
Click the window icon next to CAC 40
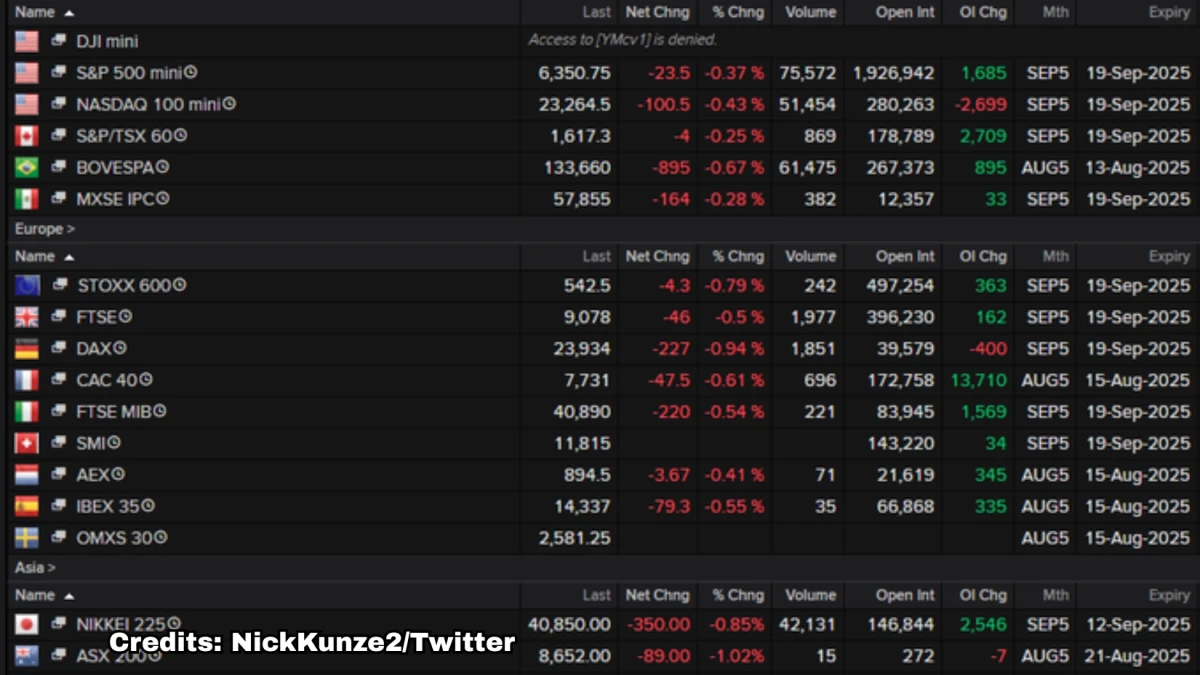(58, 380)
